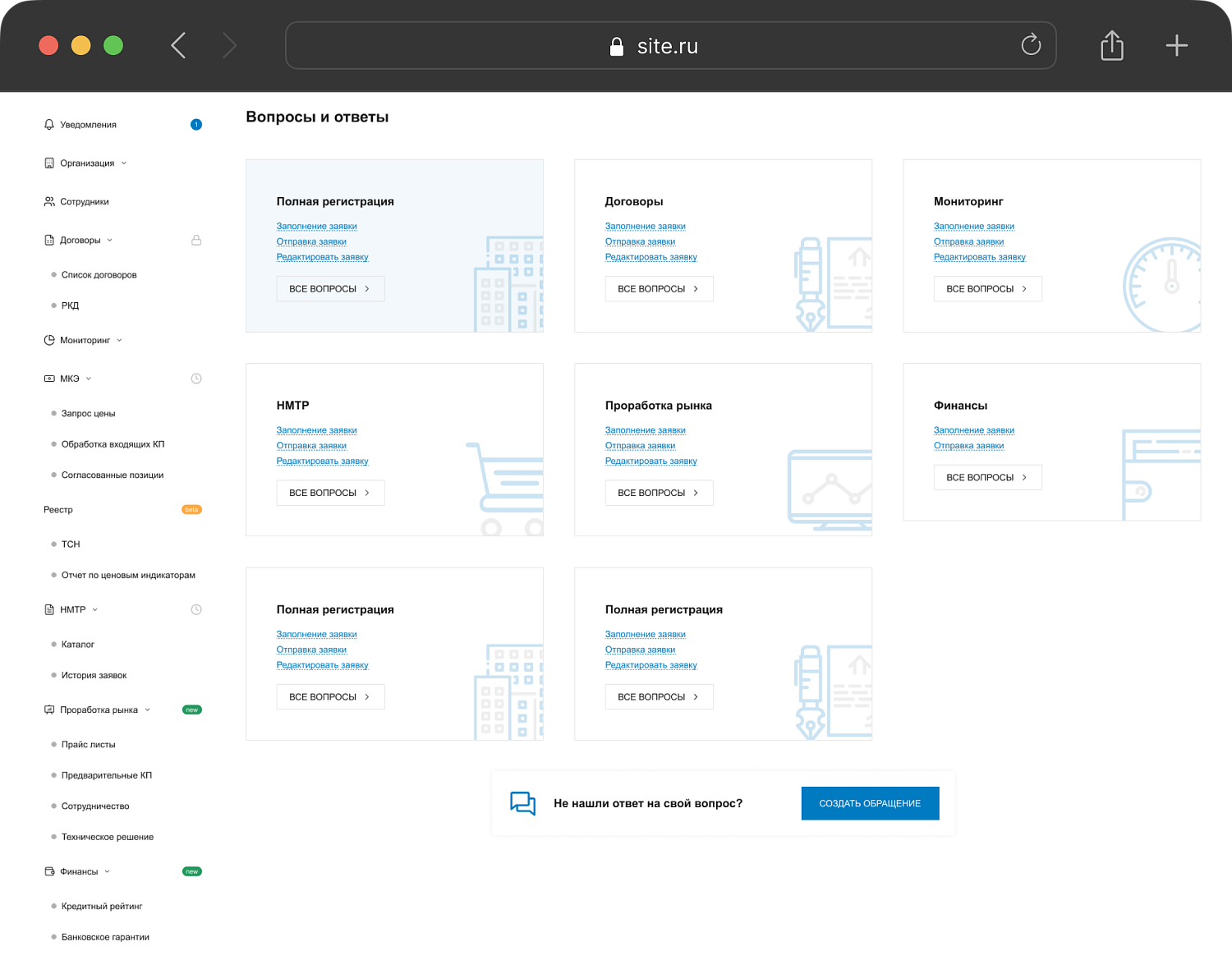The width and height of the screenshot is (1232, 960).
Task: Click the blue notification count badge
Action: click(196, 125)
